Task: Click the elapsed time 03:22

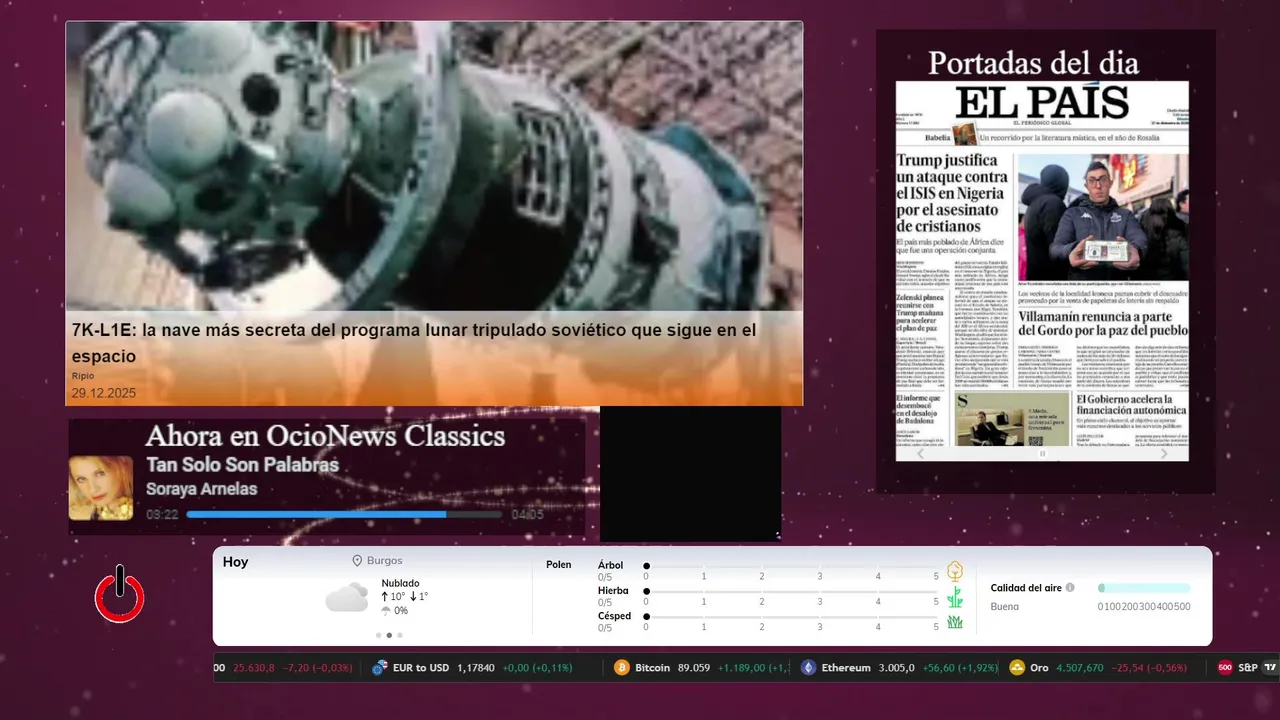Action: [162, 514]
